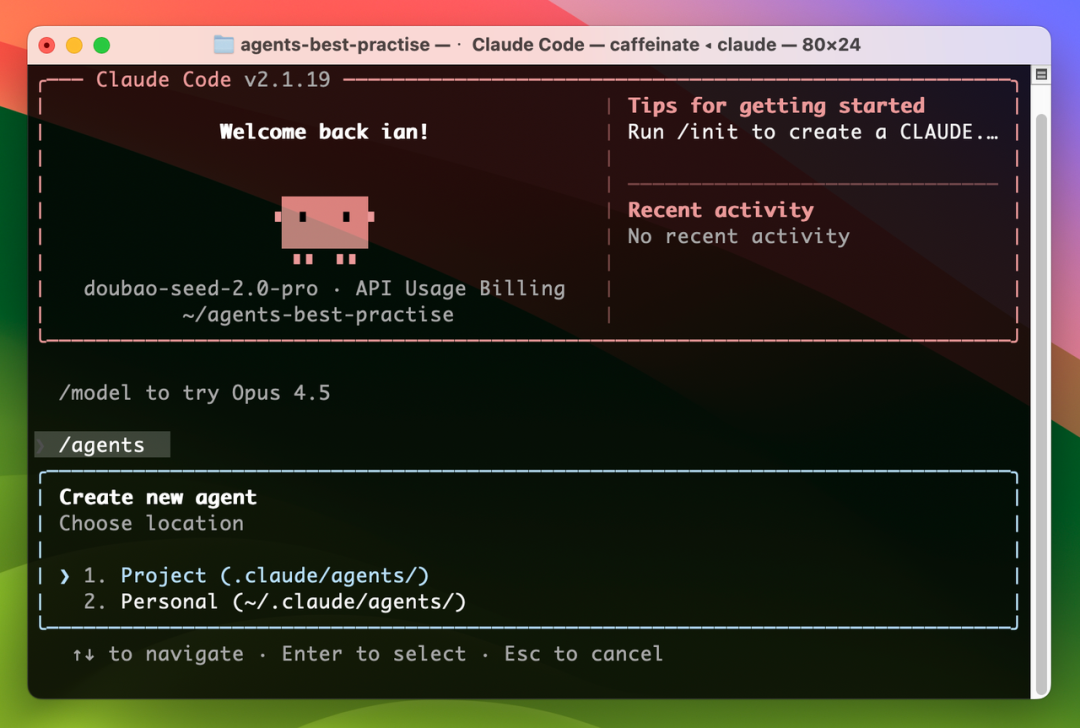Click the split pane icon above the scrollbar

click(1041, 75)
